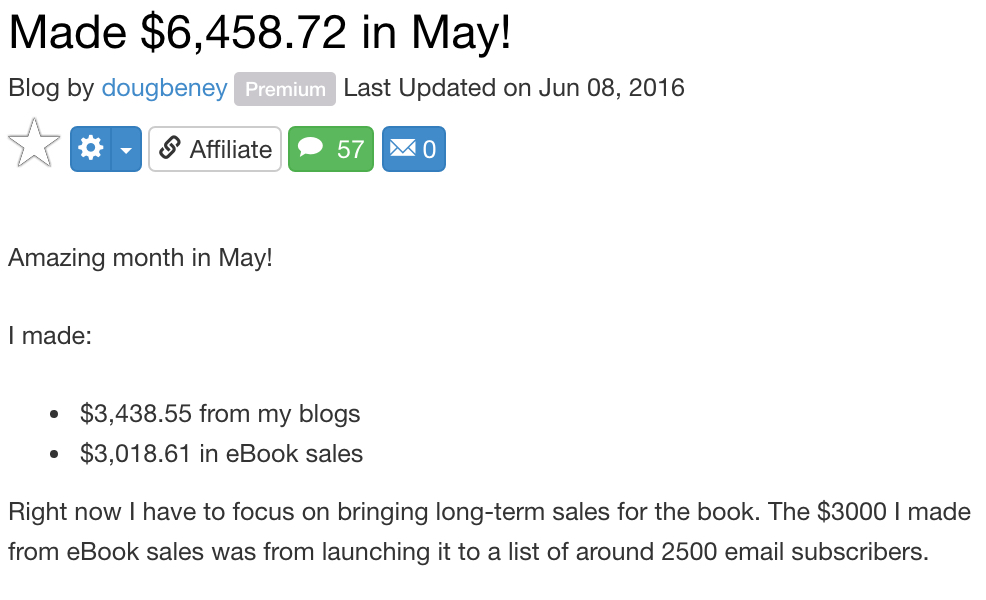Viewport: 986px width, 600px height.
Task: Click the 'Amazing month in May!' line
Action: [x=140, y=258]
